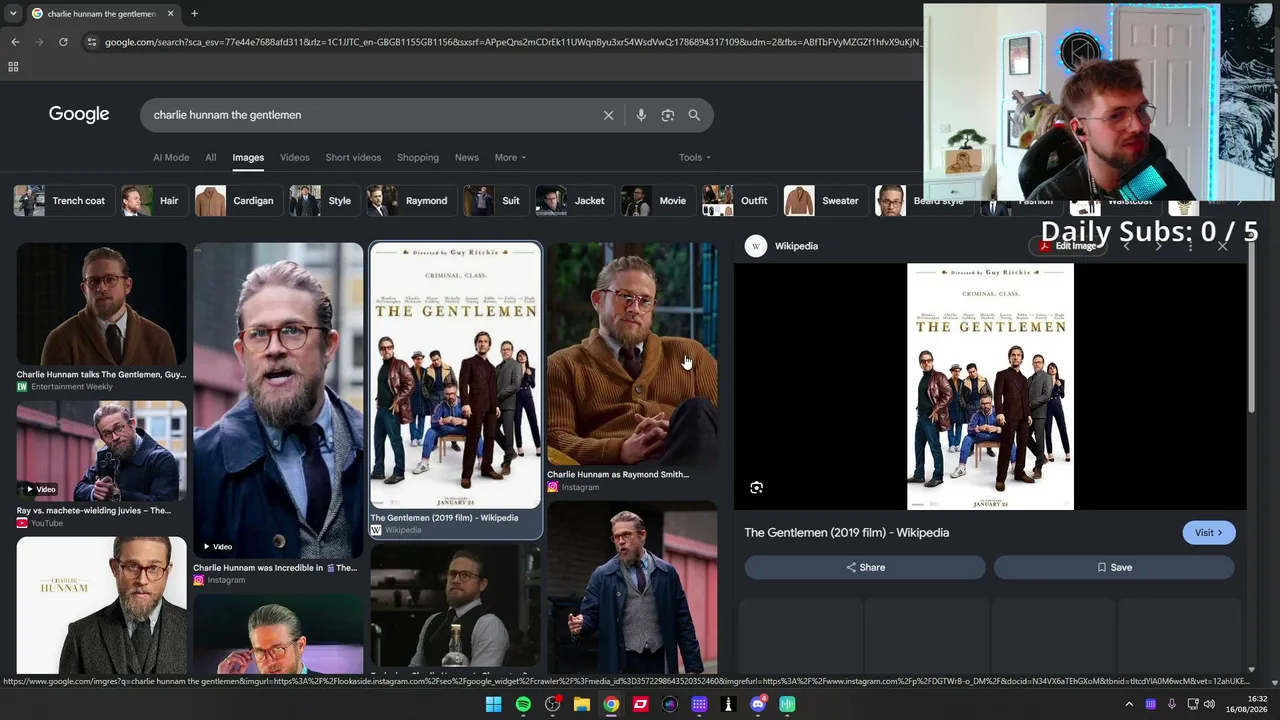Open the machete-wielding juvies YouTube video thumbnail
Screen dimensions: 1280x720
[x=101, y=451]
